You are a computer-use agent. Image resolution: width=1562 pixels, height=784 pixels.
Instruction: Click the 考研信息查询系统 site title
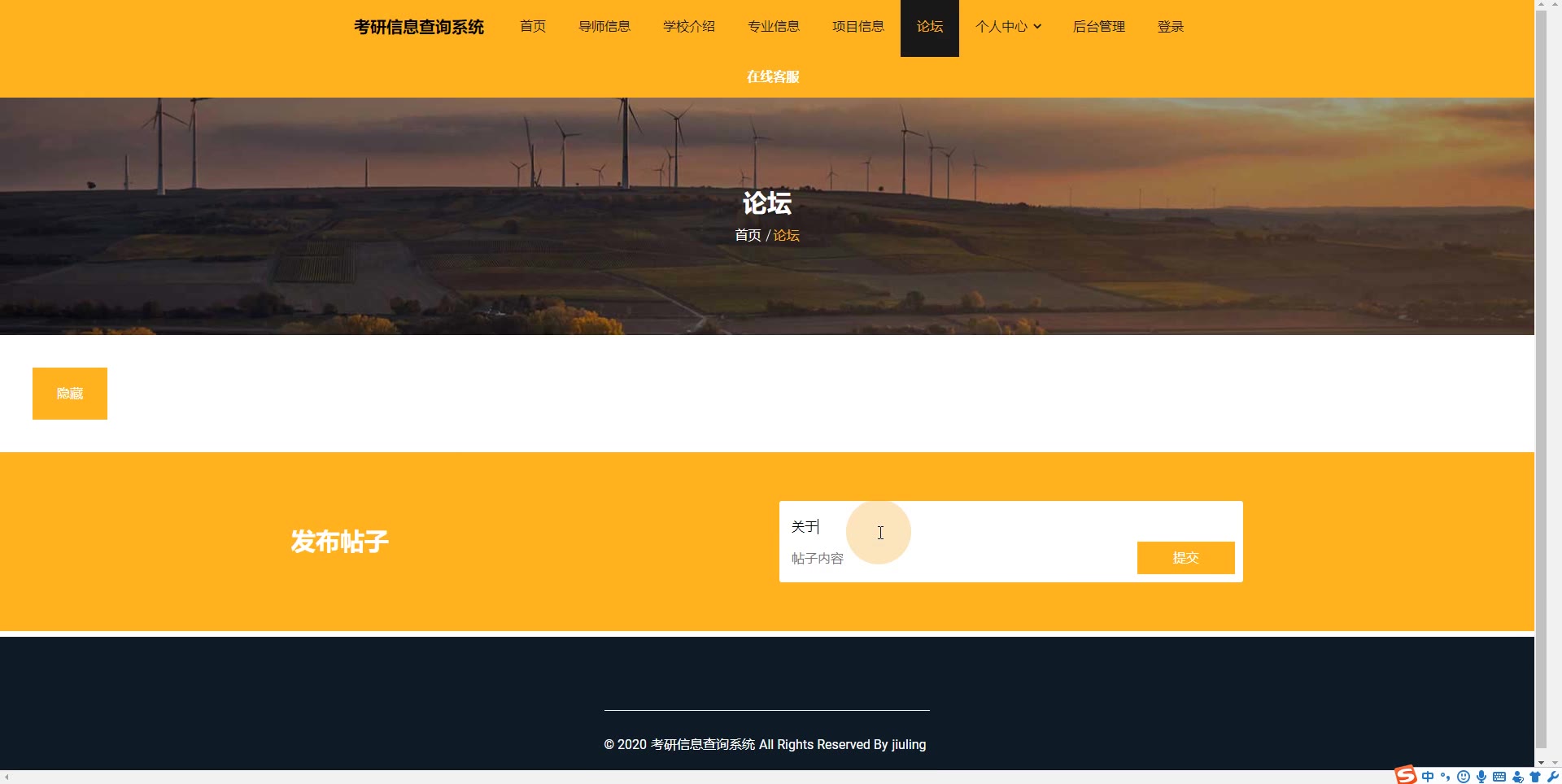coord(419,27)
